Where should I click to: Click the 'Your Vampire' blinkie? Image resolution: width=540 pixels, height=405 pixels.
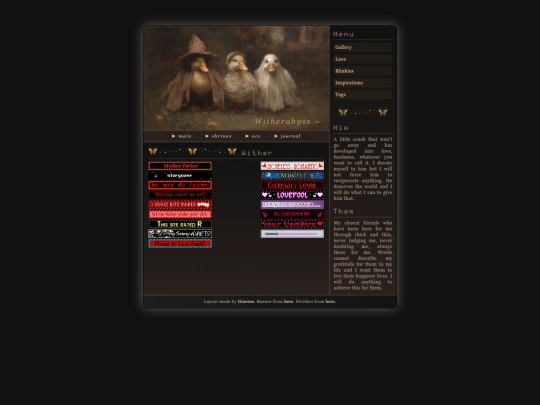click(292, 224)
